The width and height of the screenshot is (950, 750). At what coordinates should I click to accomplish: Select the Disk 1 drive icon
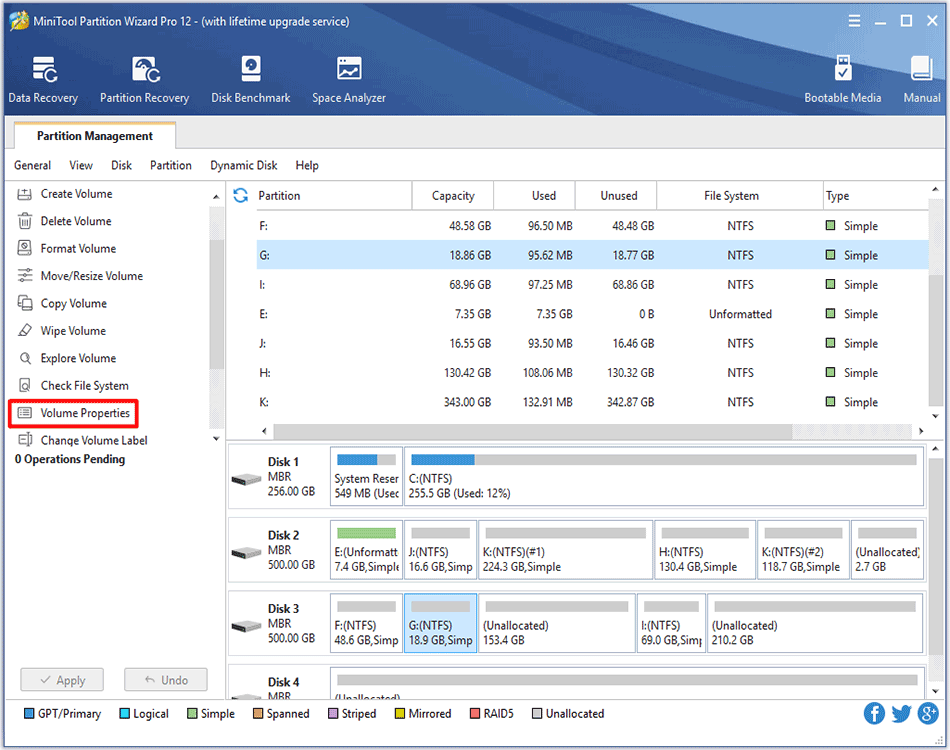click(246, 480)
